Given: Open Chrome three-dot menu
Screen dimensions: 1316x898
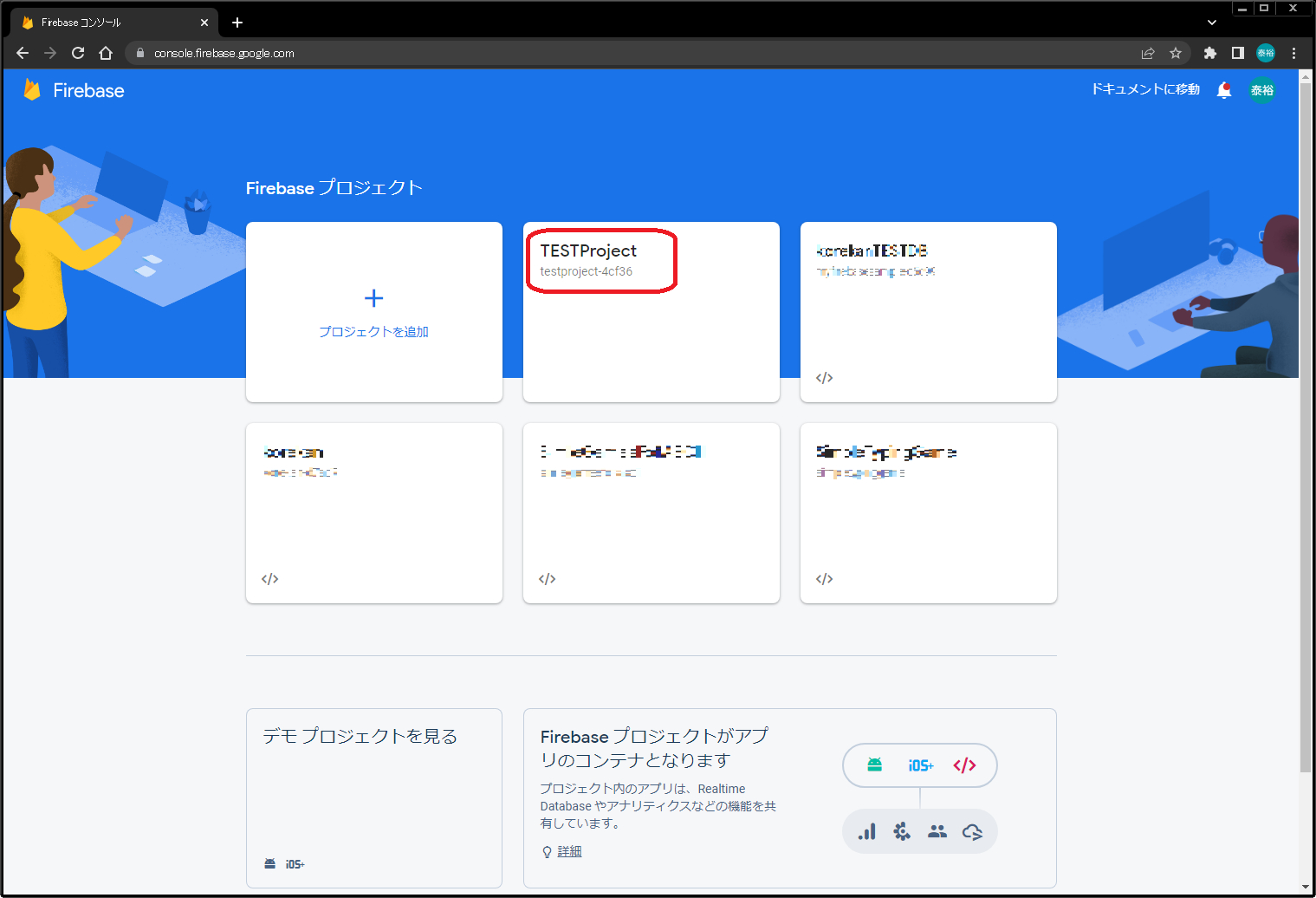Looking at the screenshot, I should (x=1293, y=53).
